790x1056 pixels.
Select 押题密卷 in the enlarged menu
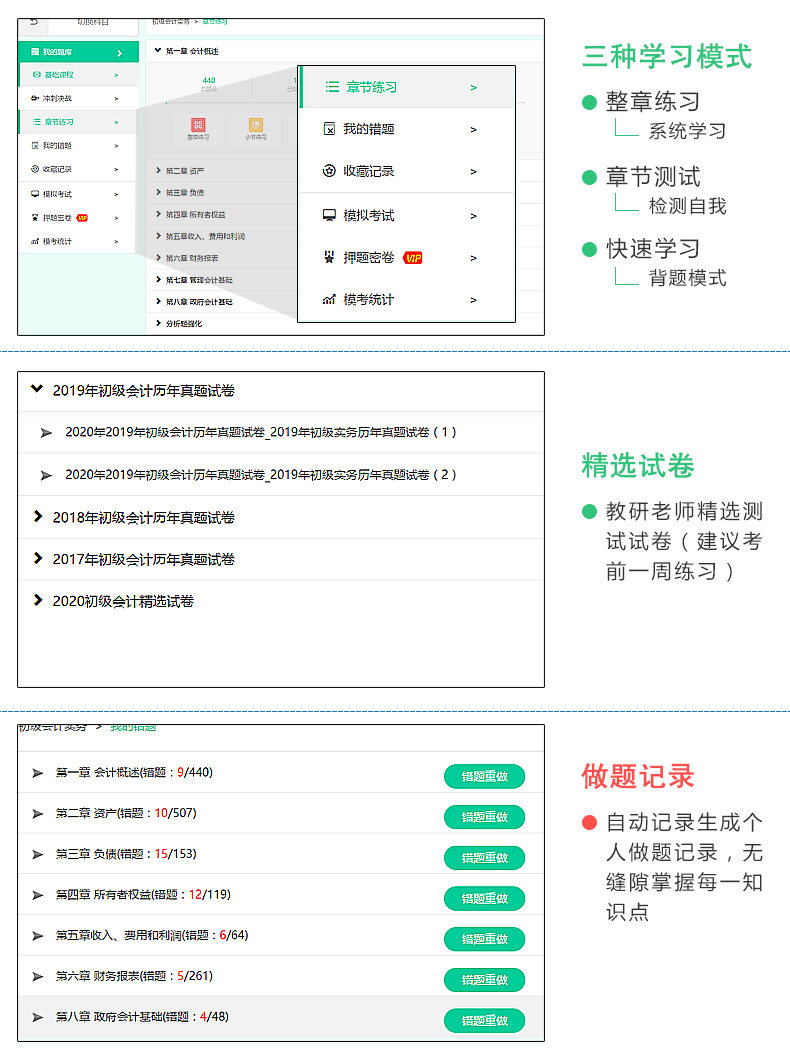[x=407, y=257]
